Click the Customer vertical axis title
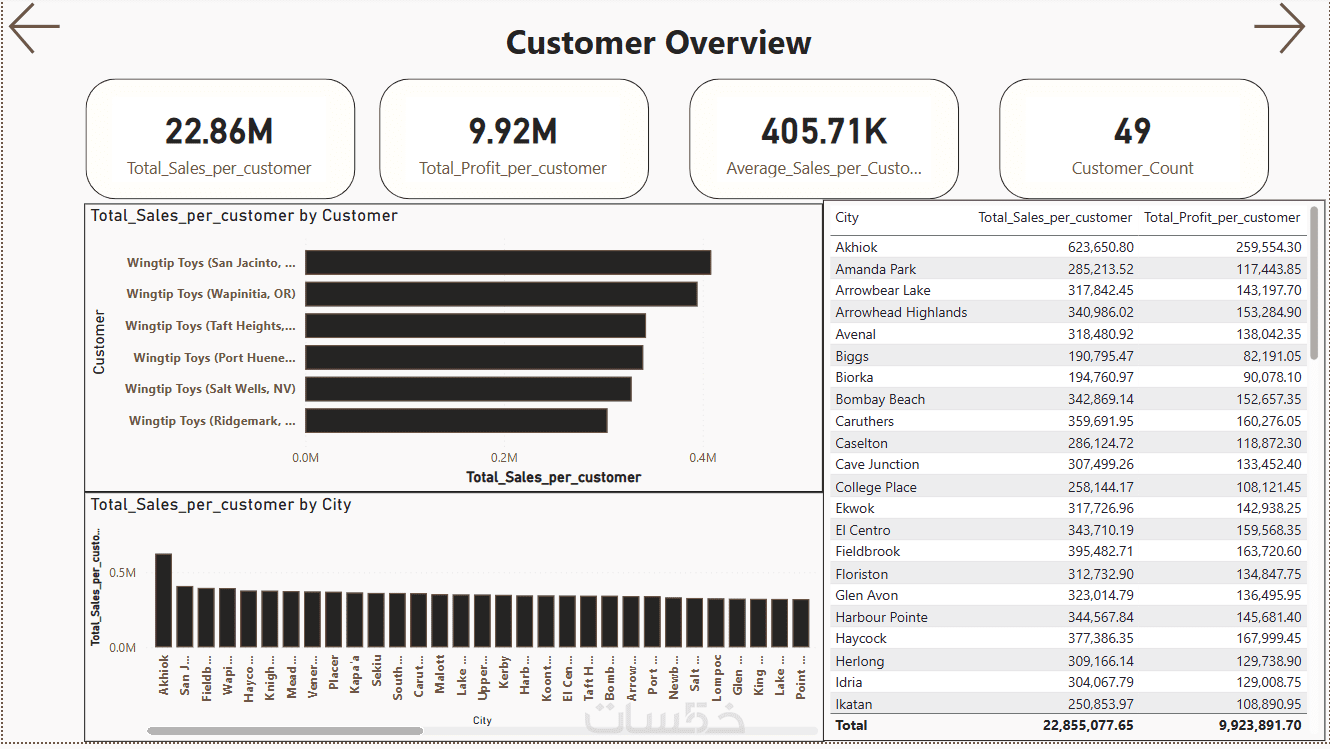Viewport: 1330px width, 749px height. 99,342
